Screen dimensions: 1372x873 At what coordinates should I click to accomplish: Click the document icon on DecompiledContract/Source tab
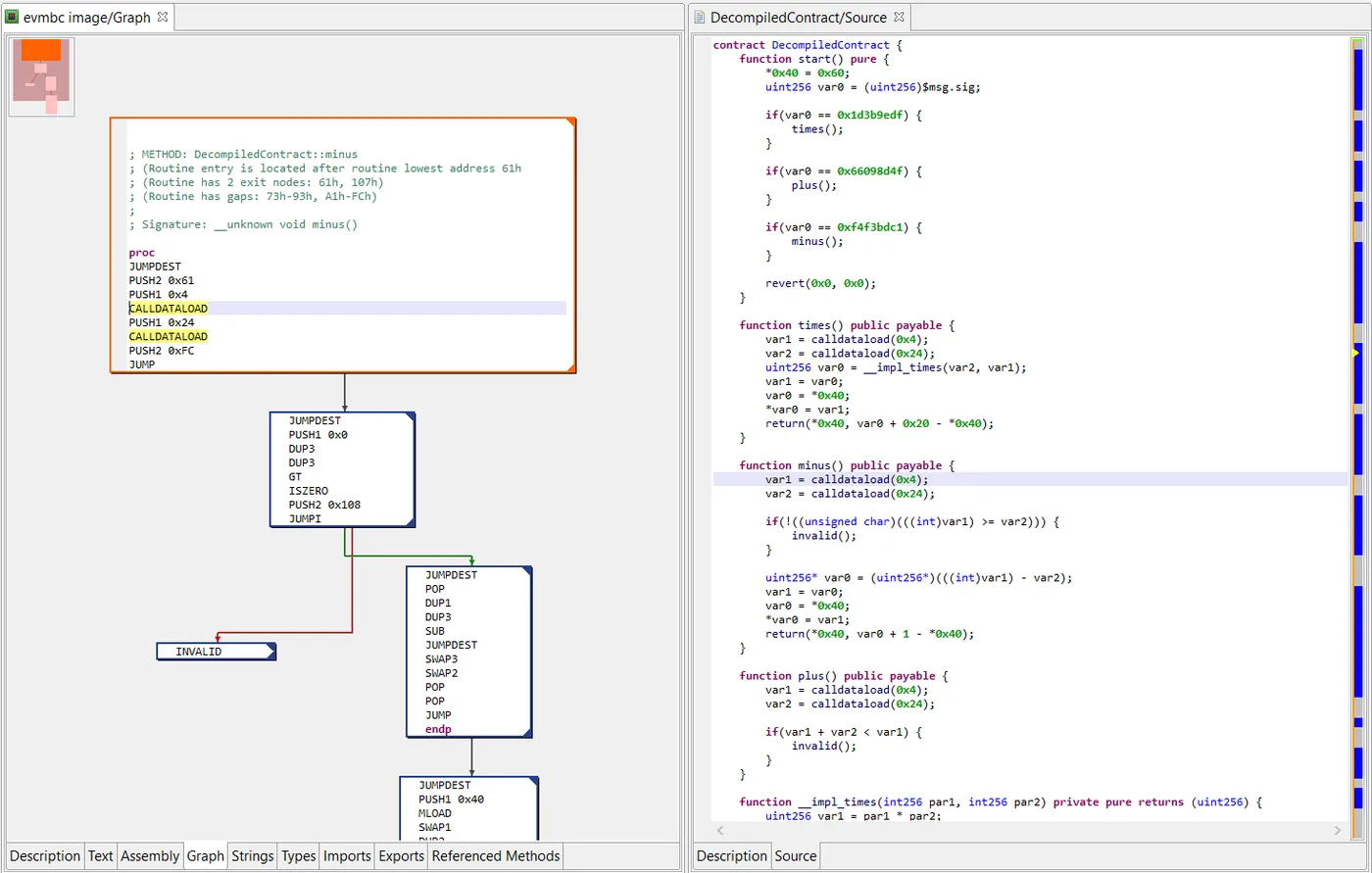[x=698, y=17]
